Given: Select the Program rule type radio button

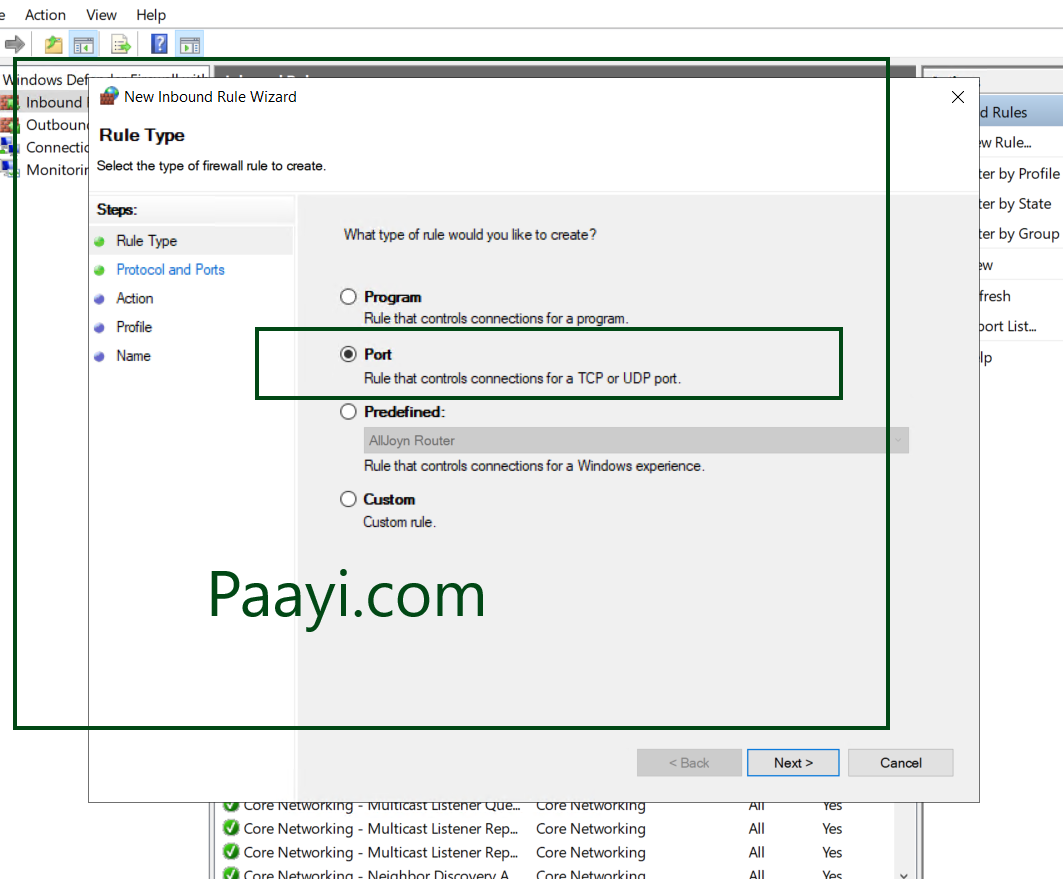Looking at the screenshot, I should point(348,297).
